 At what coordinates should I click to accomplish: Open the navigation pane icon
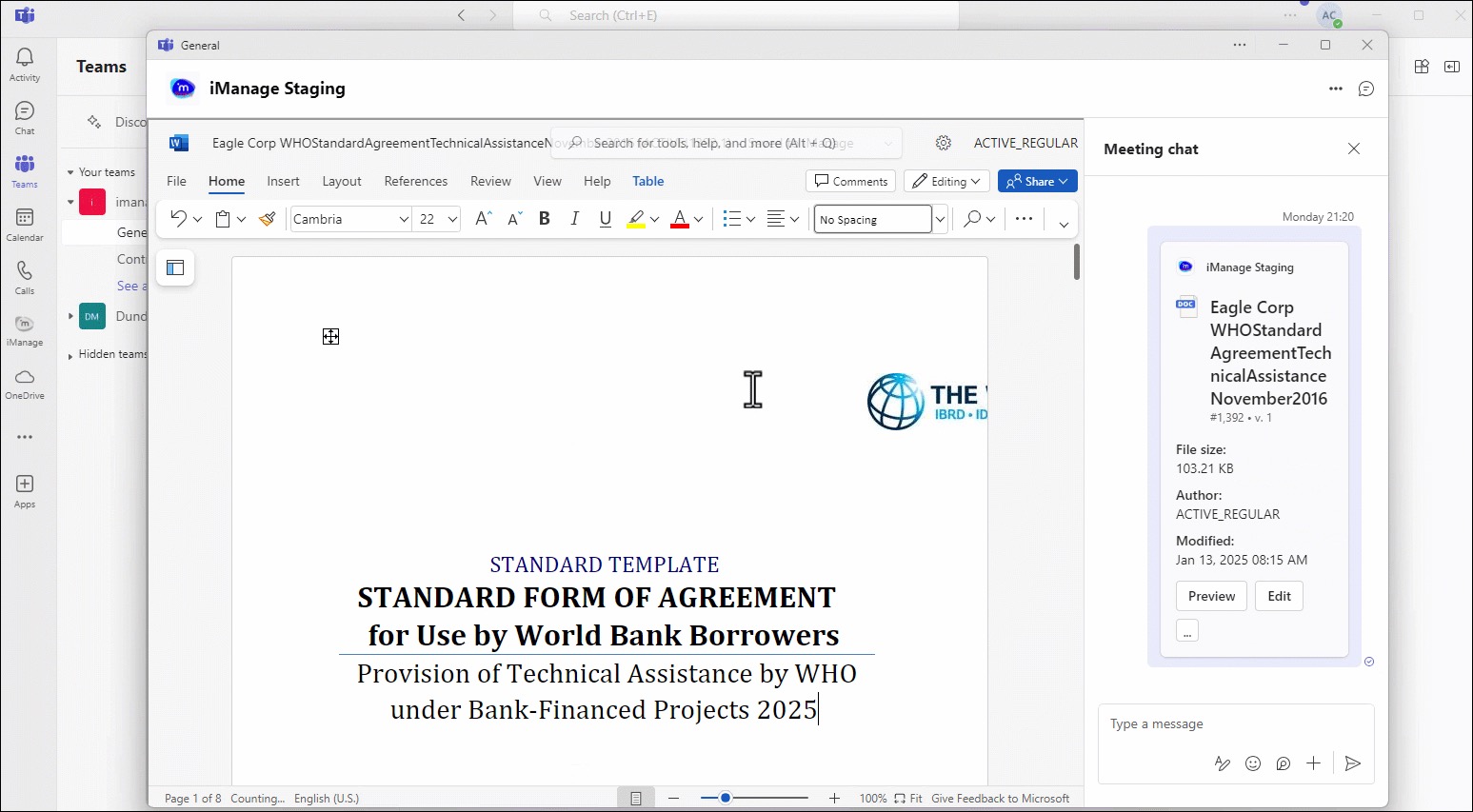point(175,267)
